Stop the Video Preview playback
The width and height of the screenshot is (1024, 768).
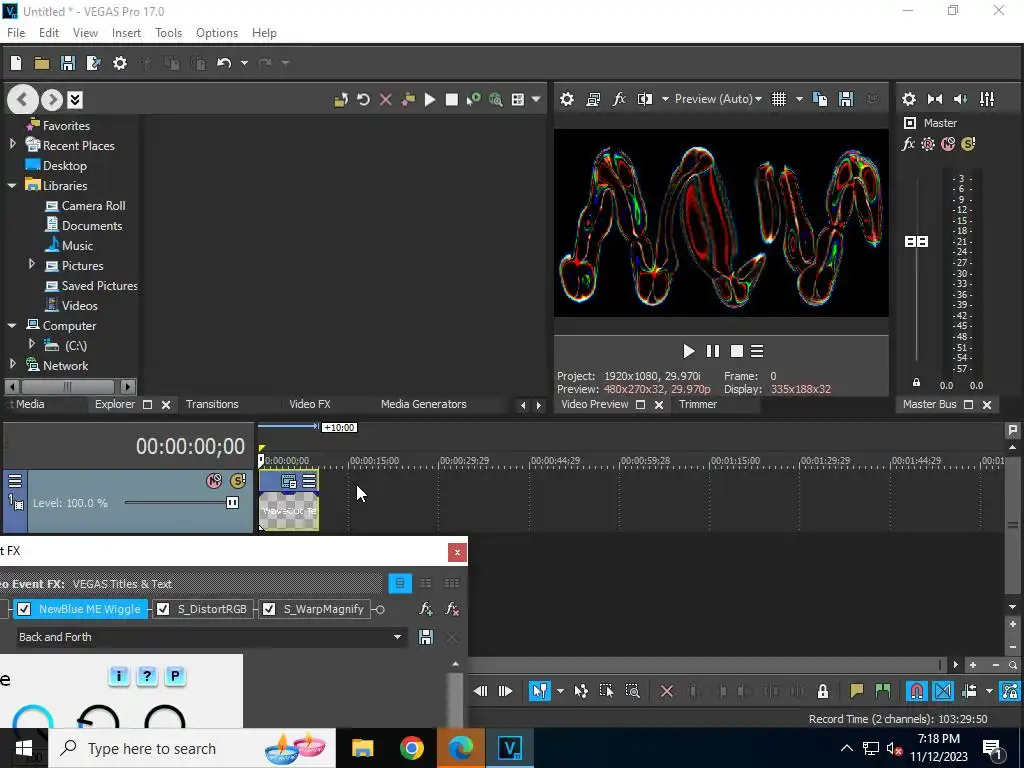(x=737, y=351)
